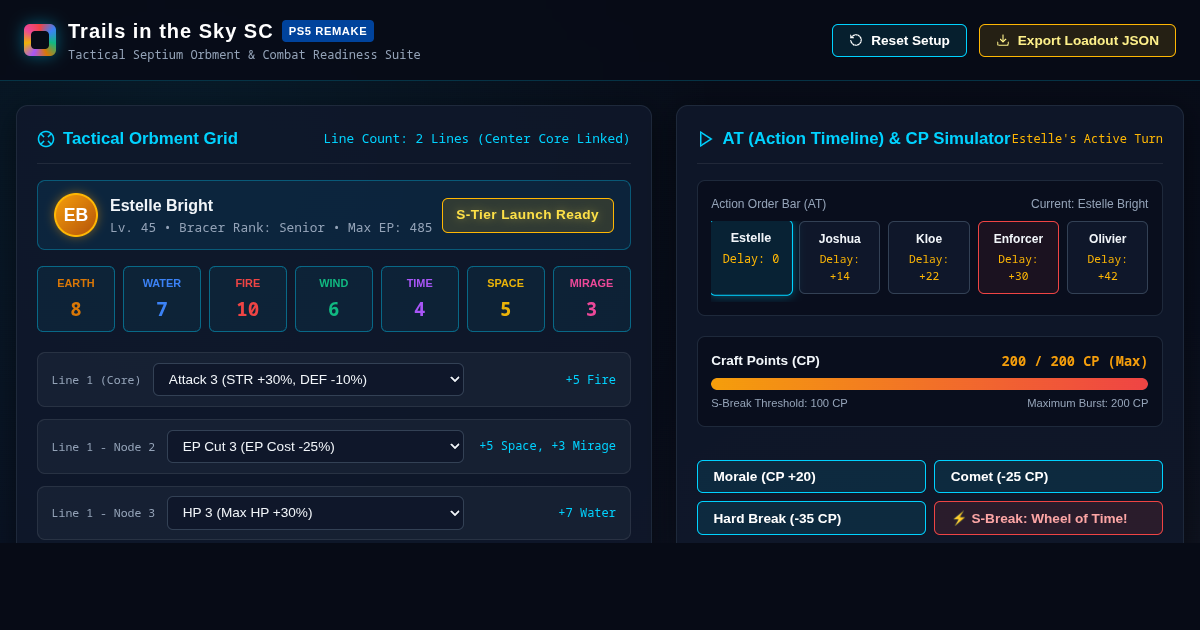Open the Line 1 - Node 3 quartz dropdown
Image resolution: width=1200 pixels, height=630 pixels.
tap(315, 513)
